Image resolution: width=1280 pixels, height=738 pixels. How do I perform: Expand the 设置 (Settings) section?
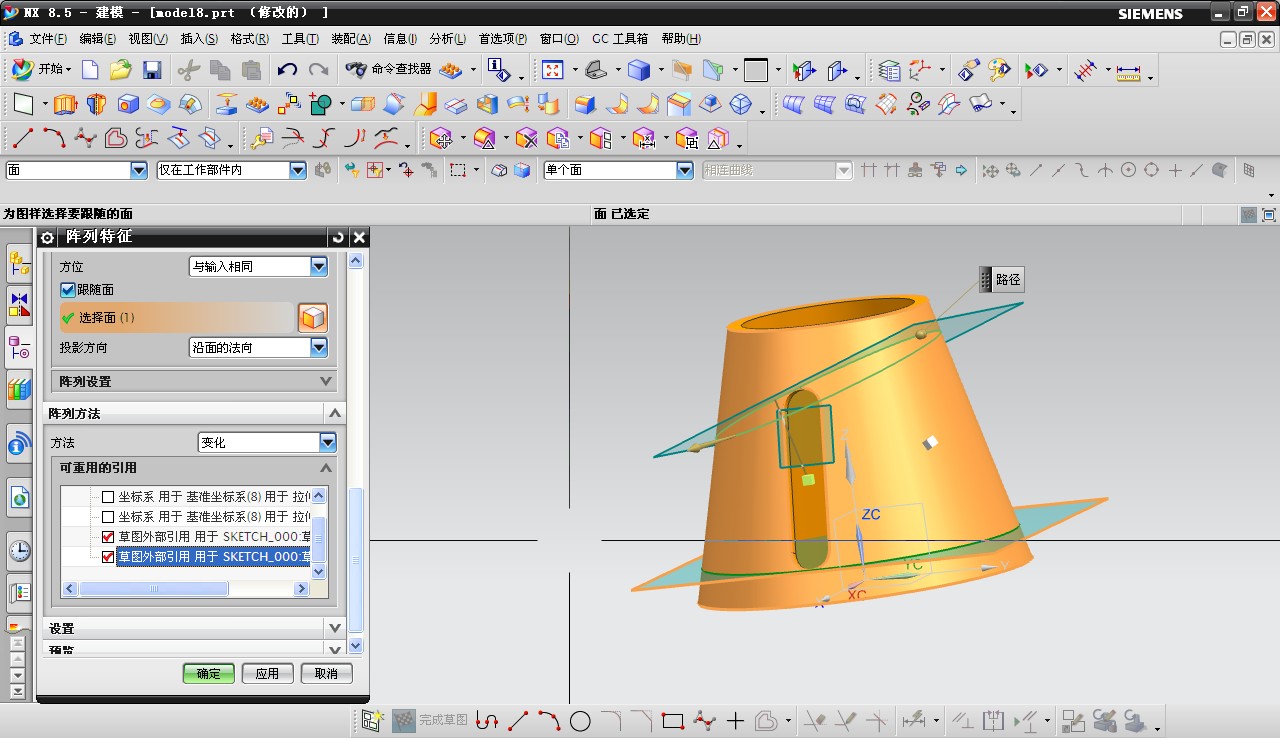pyautogui.click(x=194, y=628)
